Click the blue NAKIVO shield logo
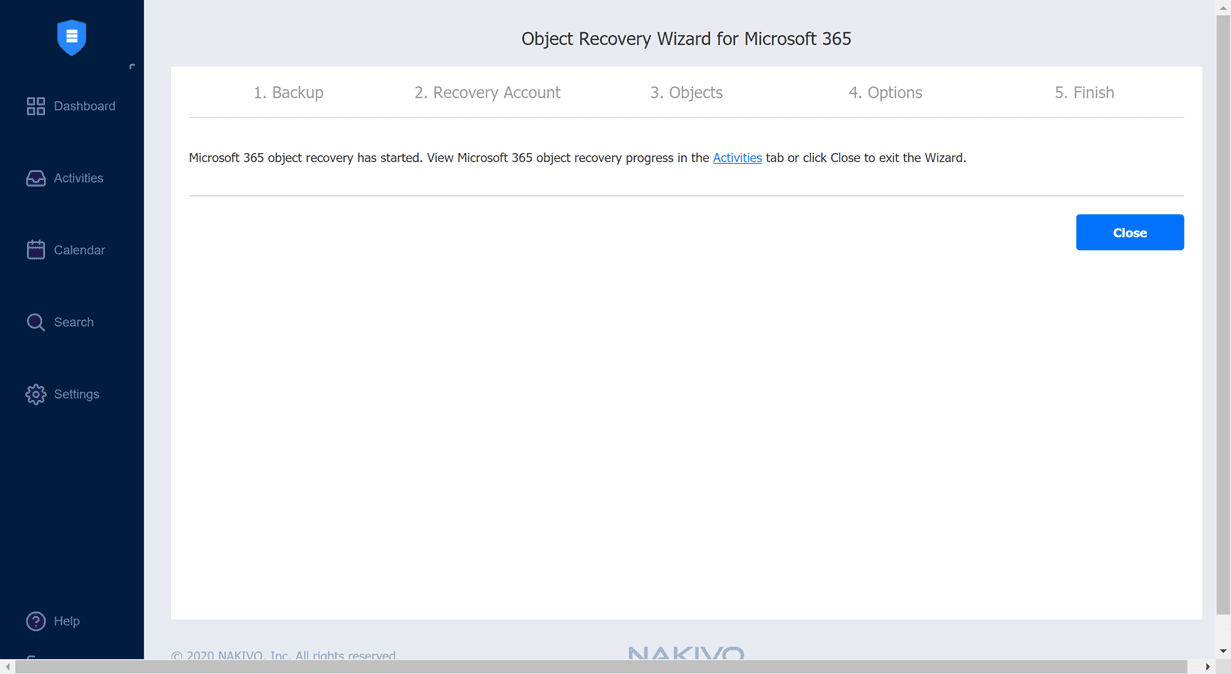The width and height of the screenshot is (1231, 674). [71, 37]
